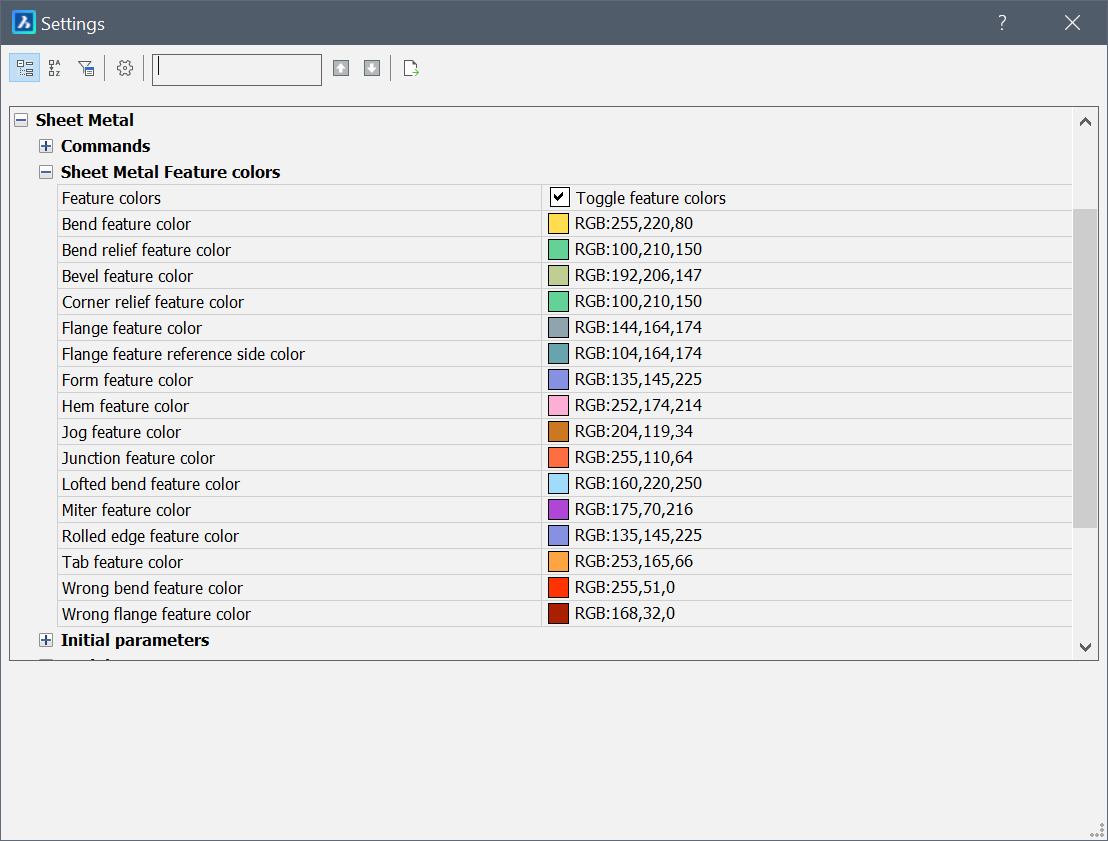
Task: Select the Lofted bend feature color row
Action: (x=151, y=484)
